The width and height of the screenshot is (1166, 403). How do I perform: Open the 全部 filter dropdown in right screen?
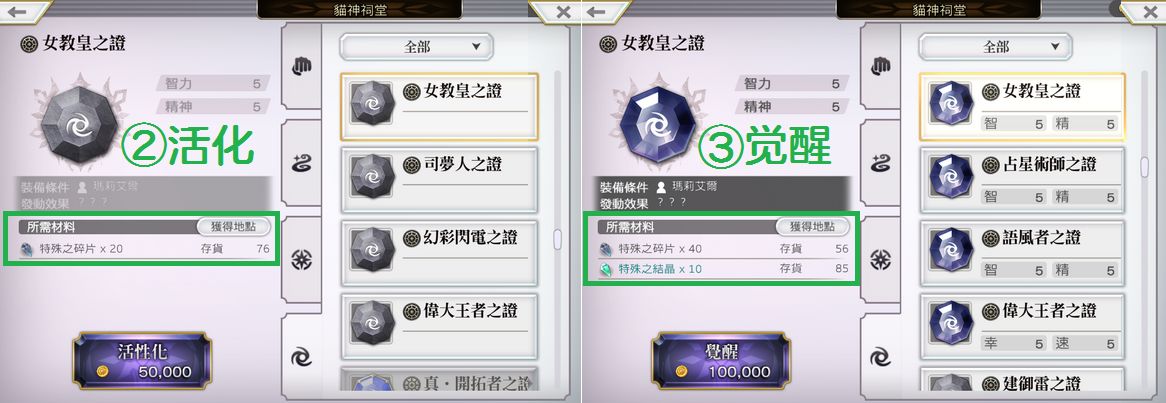(x=996, y=47)
